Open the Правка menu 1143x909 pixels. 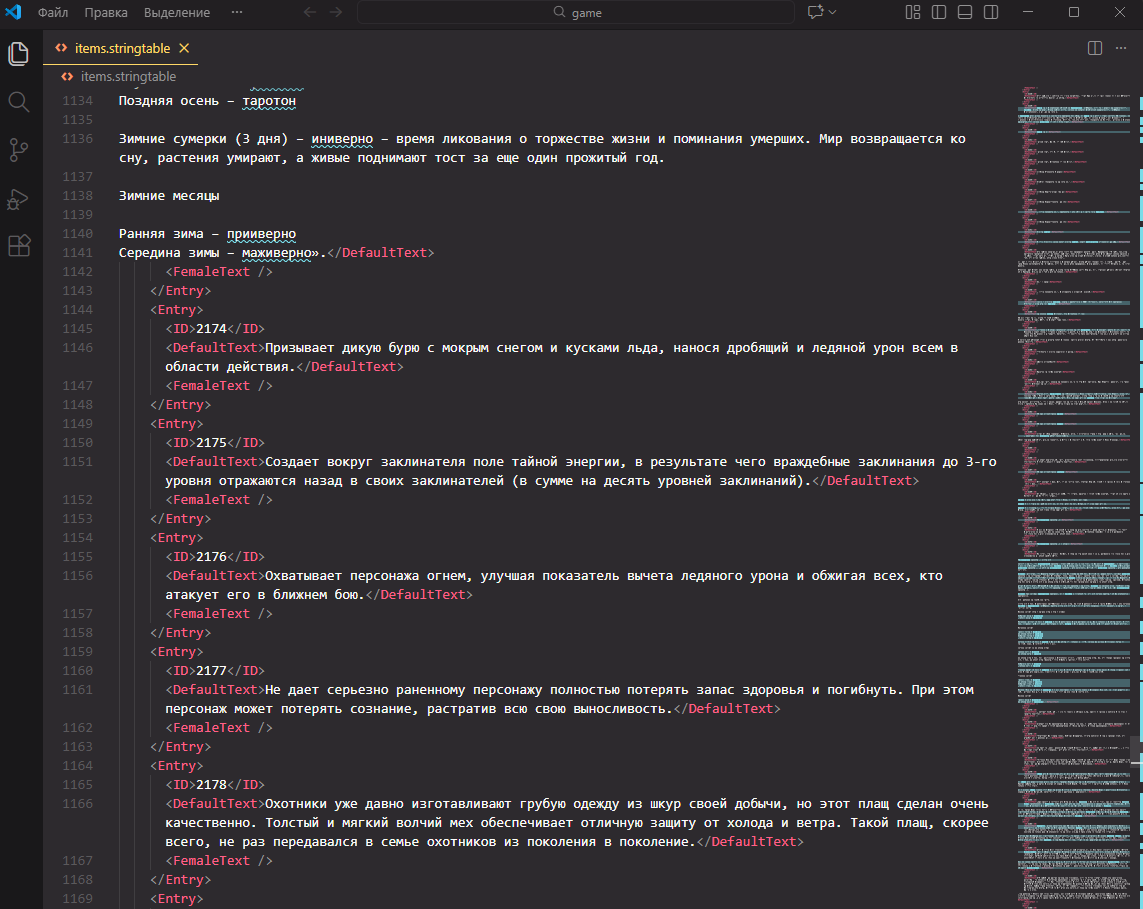tap(106, 12)
